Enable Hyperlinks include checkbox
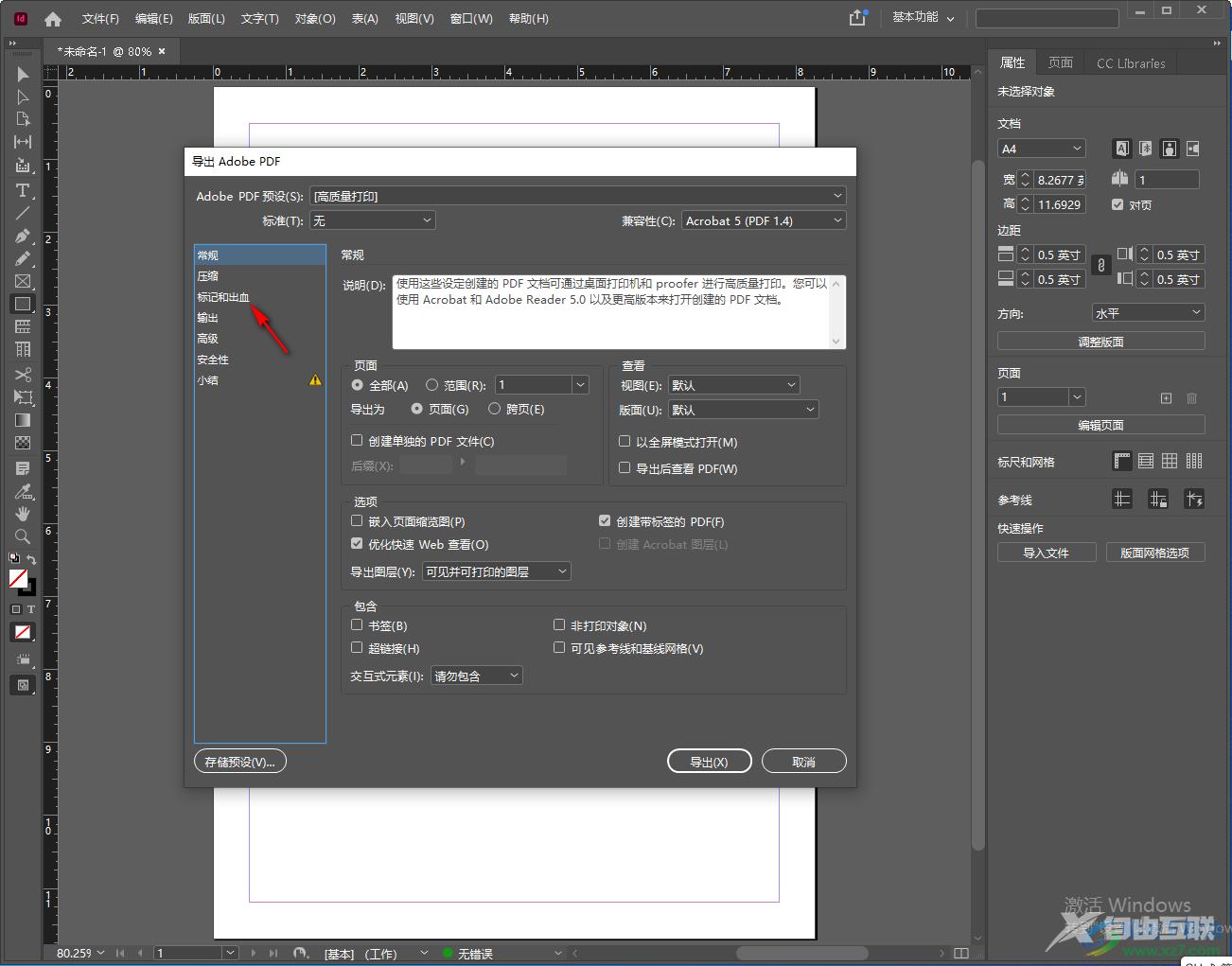This screenshot has height=966, width=1232. (x=357, y=647)
